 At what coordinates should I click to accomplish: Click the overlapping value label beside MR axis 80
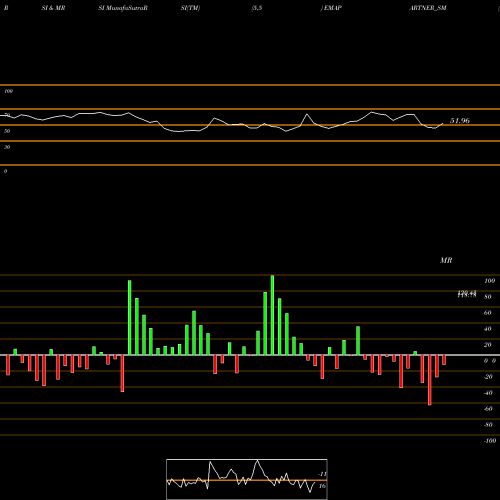point(467,294)
